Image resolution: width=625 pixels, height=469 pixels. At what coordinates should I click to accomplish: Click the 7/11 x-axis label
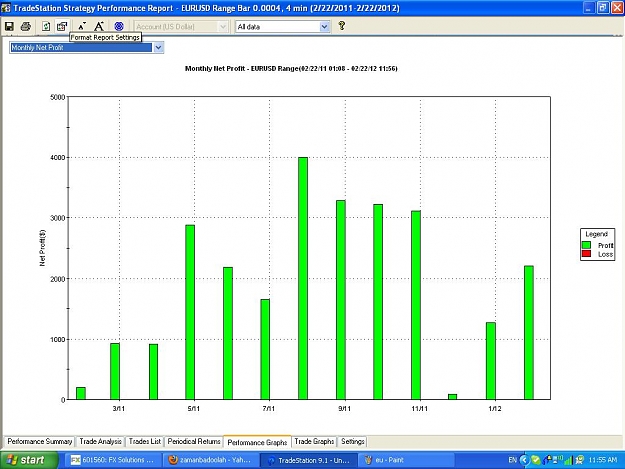click(x=269, y=409)
